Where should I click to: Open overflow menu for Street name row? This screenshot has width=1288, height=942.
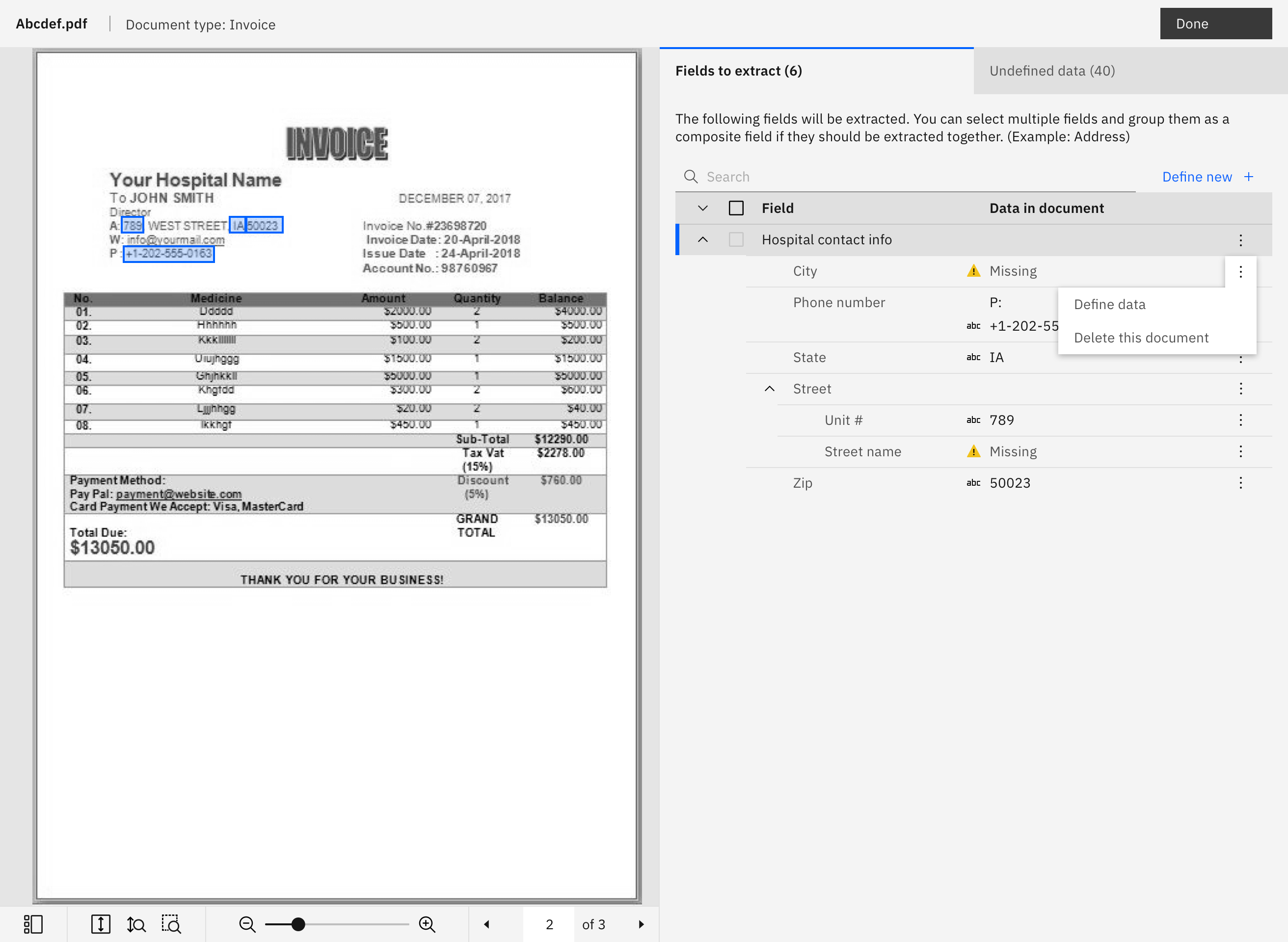(x=1240, y=451)
